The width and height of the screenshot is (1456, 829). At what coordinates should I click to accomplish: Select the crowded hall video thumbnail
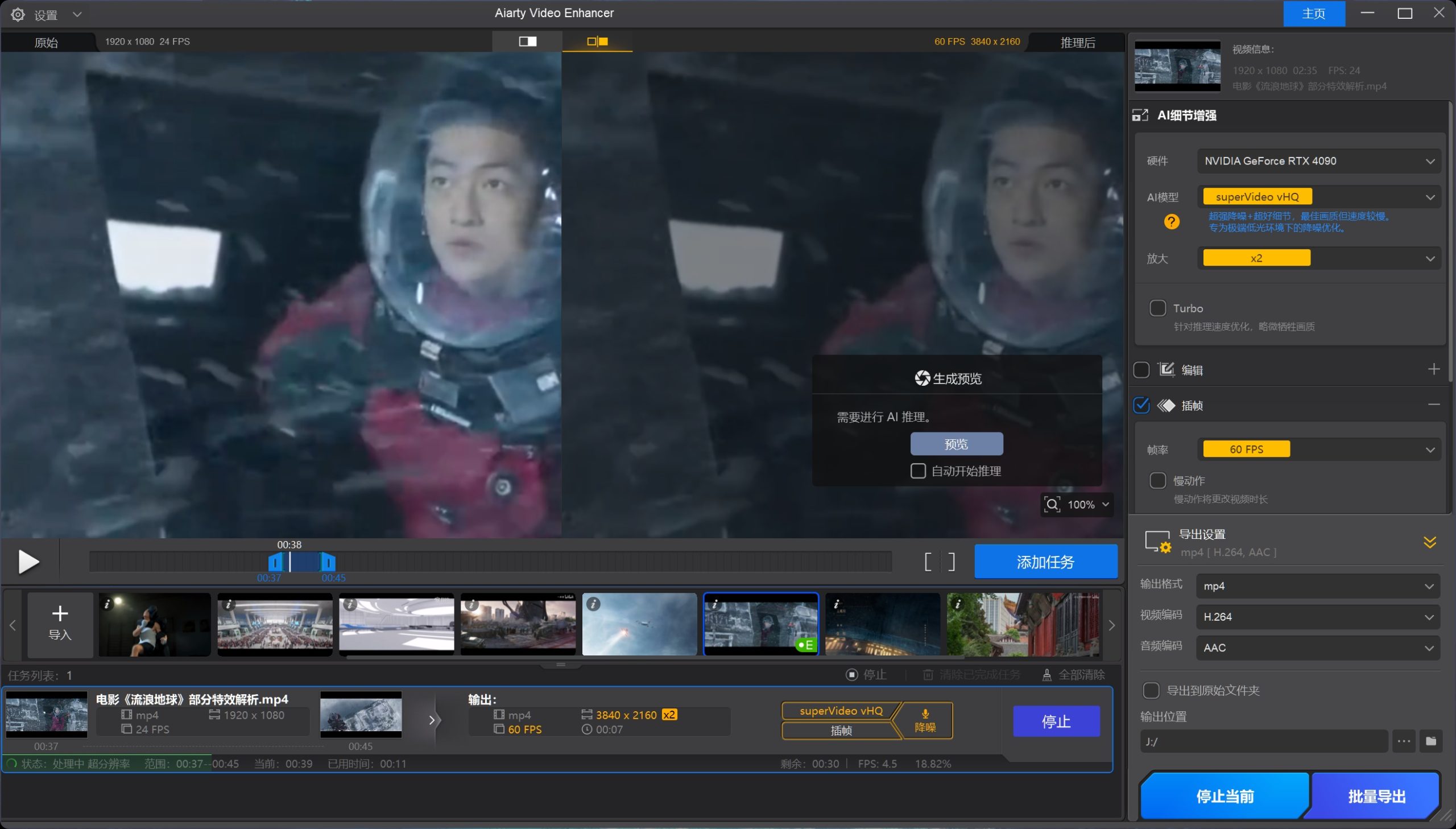275,625
